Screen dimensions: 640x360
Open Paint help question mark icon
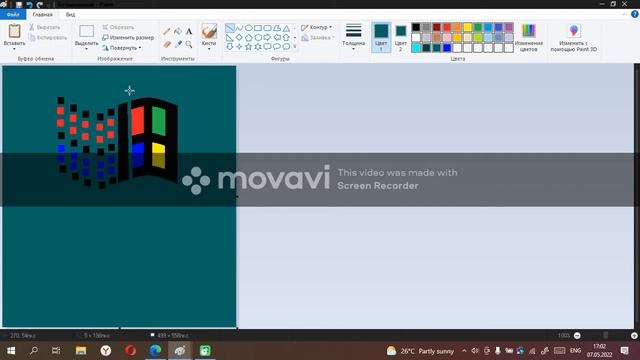coord(635,14)
